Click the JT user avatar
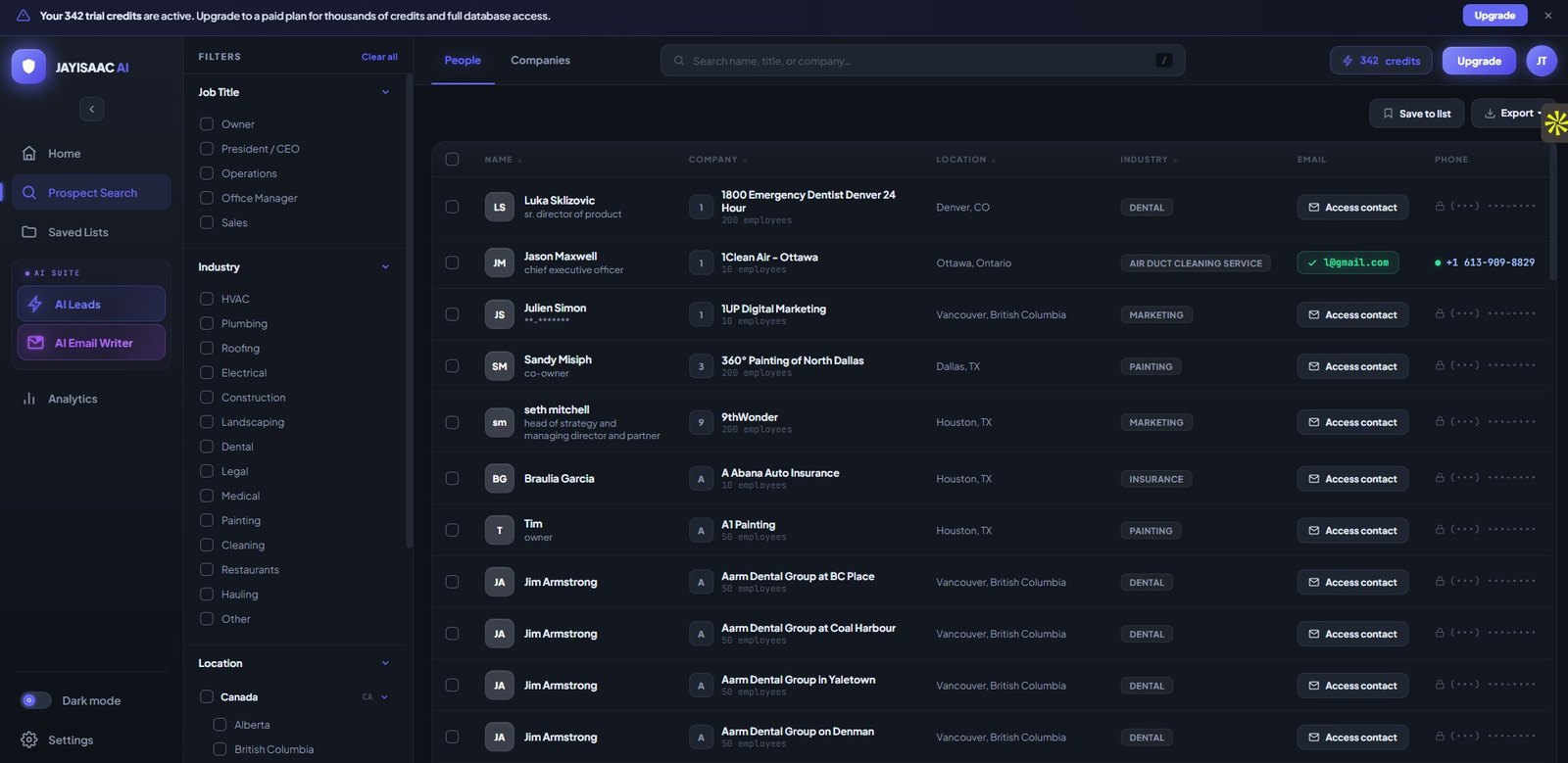1568x763 pixels. tap(1542, 61)
